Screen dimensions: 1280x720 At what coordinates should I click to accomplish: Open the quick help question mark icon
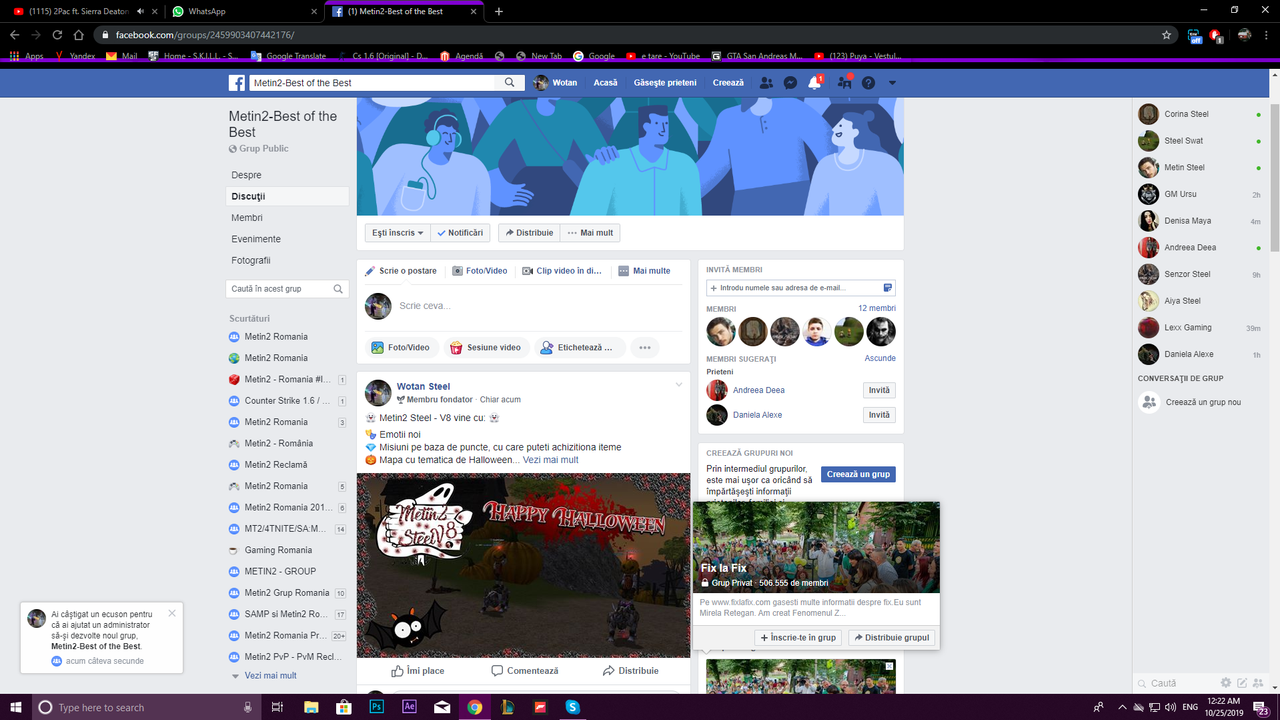click(866, 82)
